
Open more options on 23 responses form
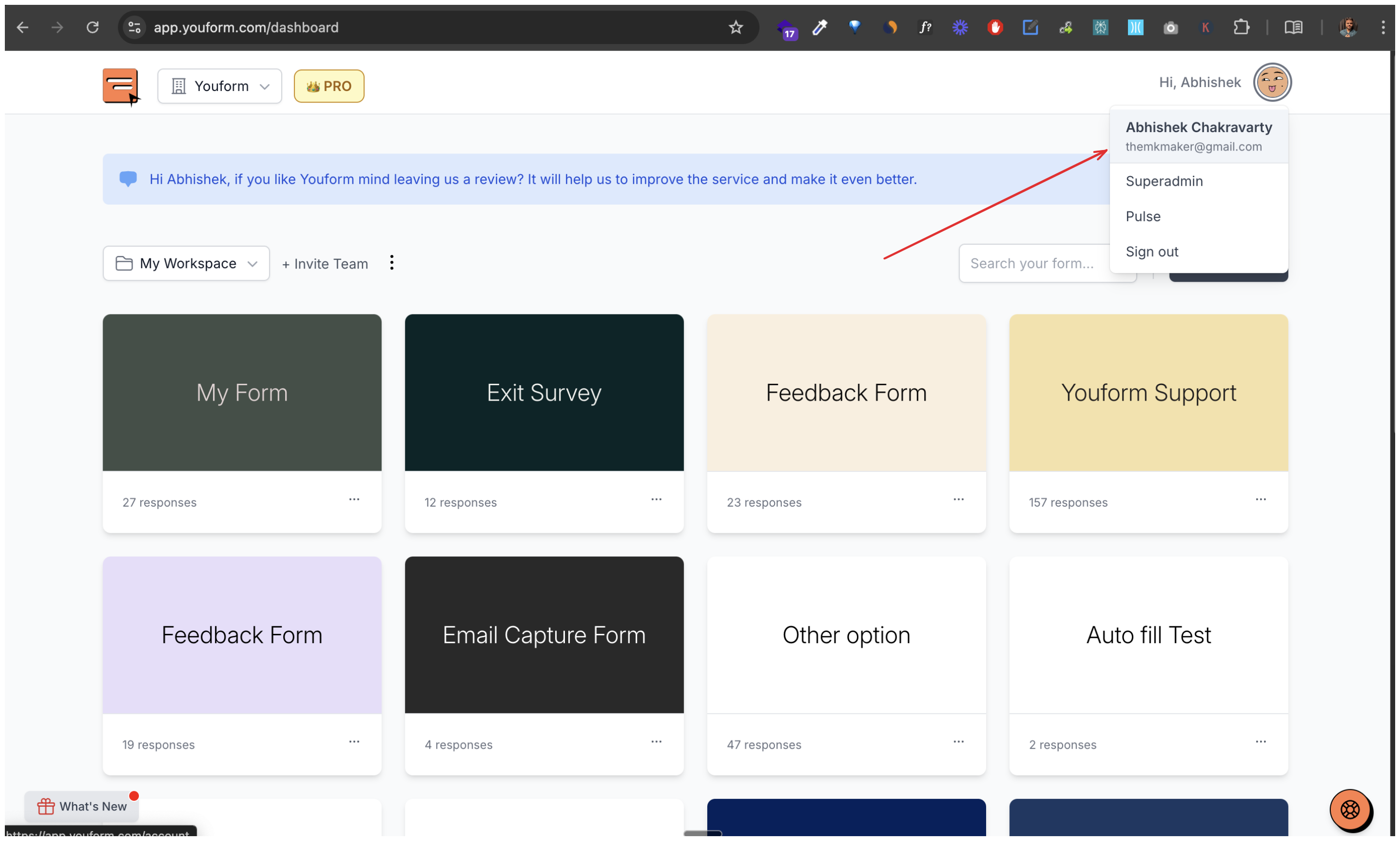(959, 500)
